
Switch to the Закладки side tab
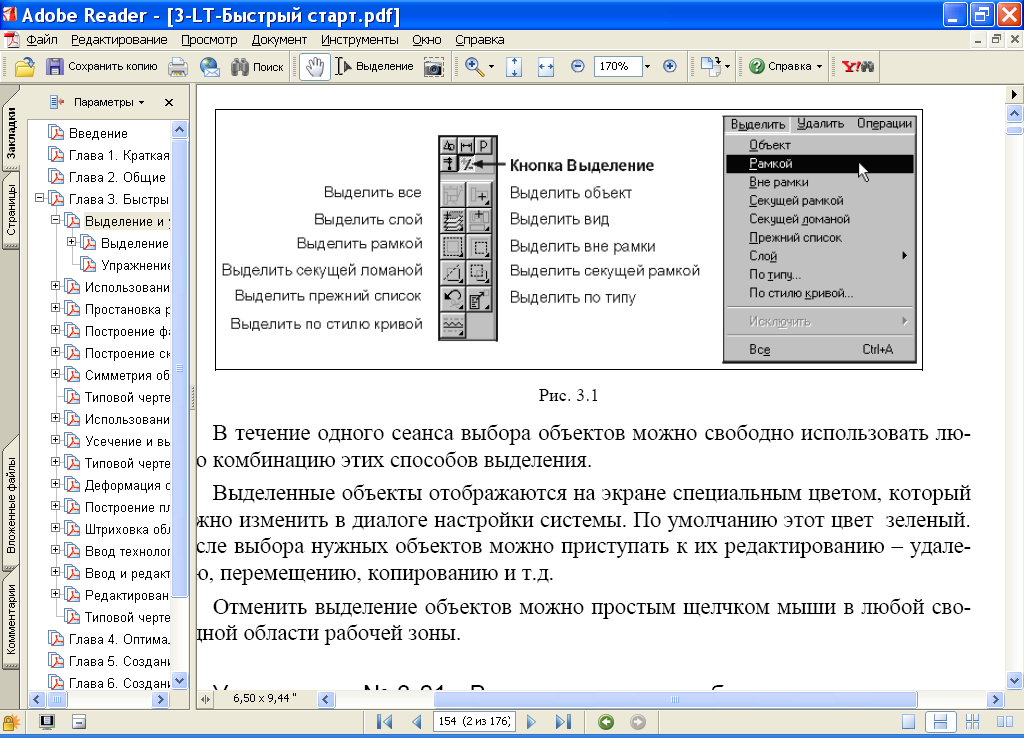11,133
